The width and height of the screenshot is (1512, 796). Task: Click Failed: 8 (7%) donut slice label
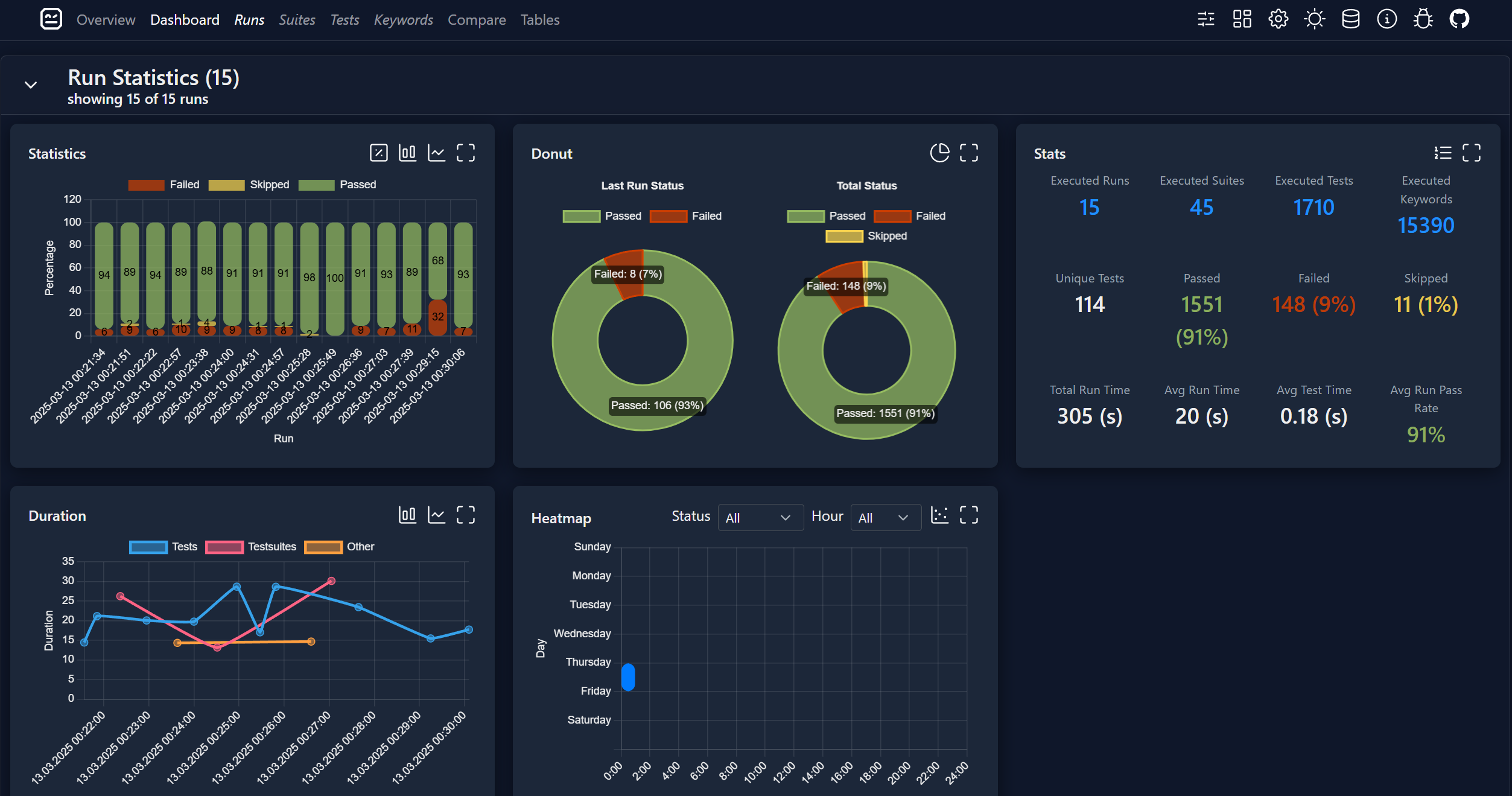coord(628,274)
